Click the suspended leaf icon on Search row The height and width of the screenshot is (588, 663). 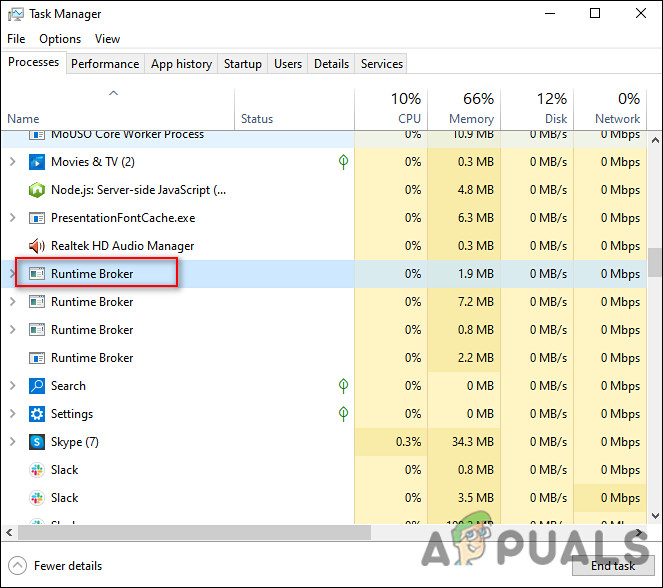tap(343, 386)
